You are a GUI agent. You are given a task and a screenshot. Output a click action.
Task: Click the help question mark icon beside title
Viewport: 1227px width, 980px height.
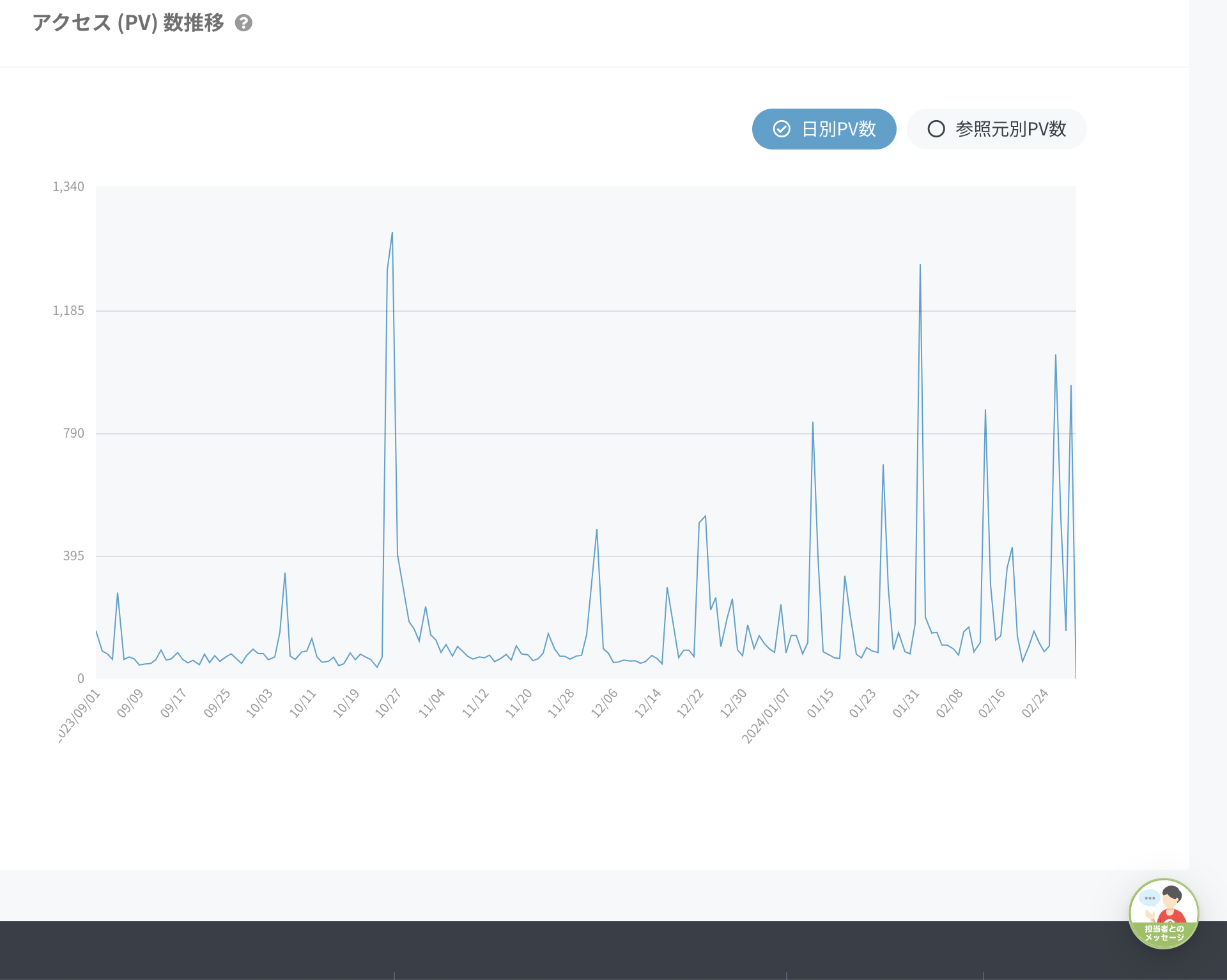(243, 24)
